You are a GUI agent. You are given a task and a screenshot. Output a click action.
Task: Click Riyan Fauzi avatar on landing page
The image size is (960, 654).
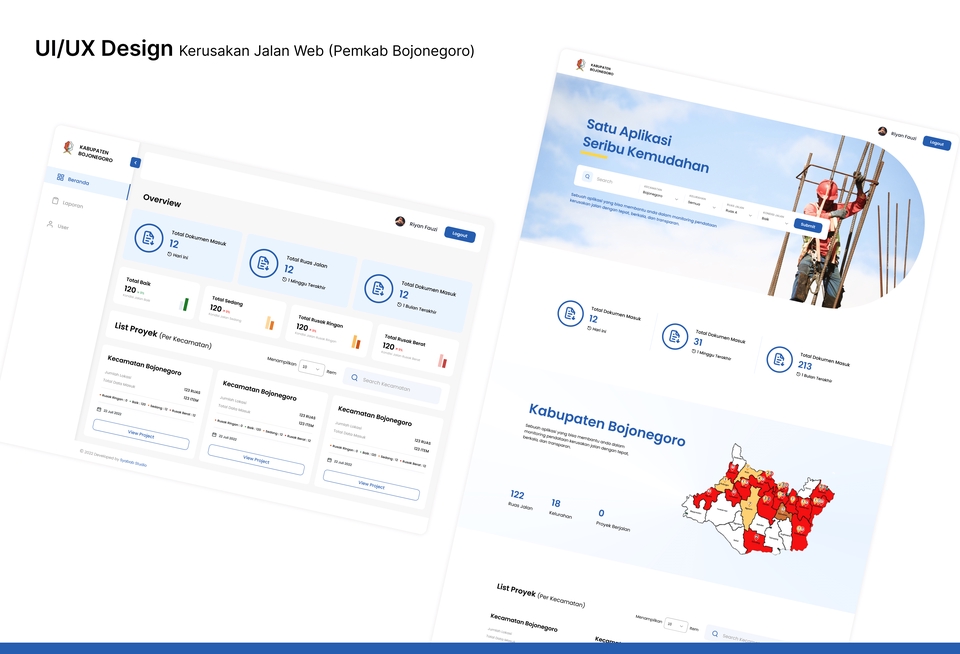(882, 131)
